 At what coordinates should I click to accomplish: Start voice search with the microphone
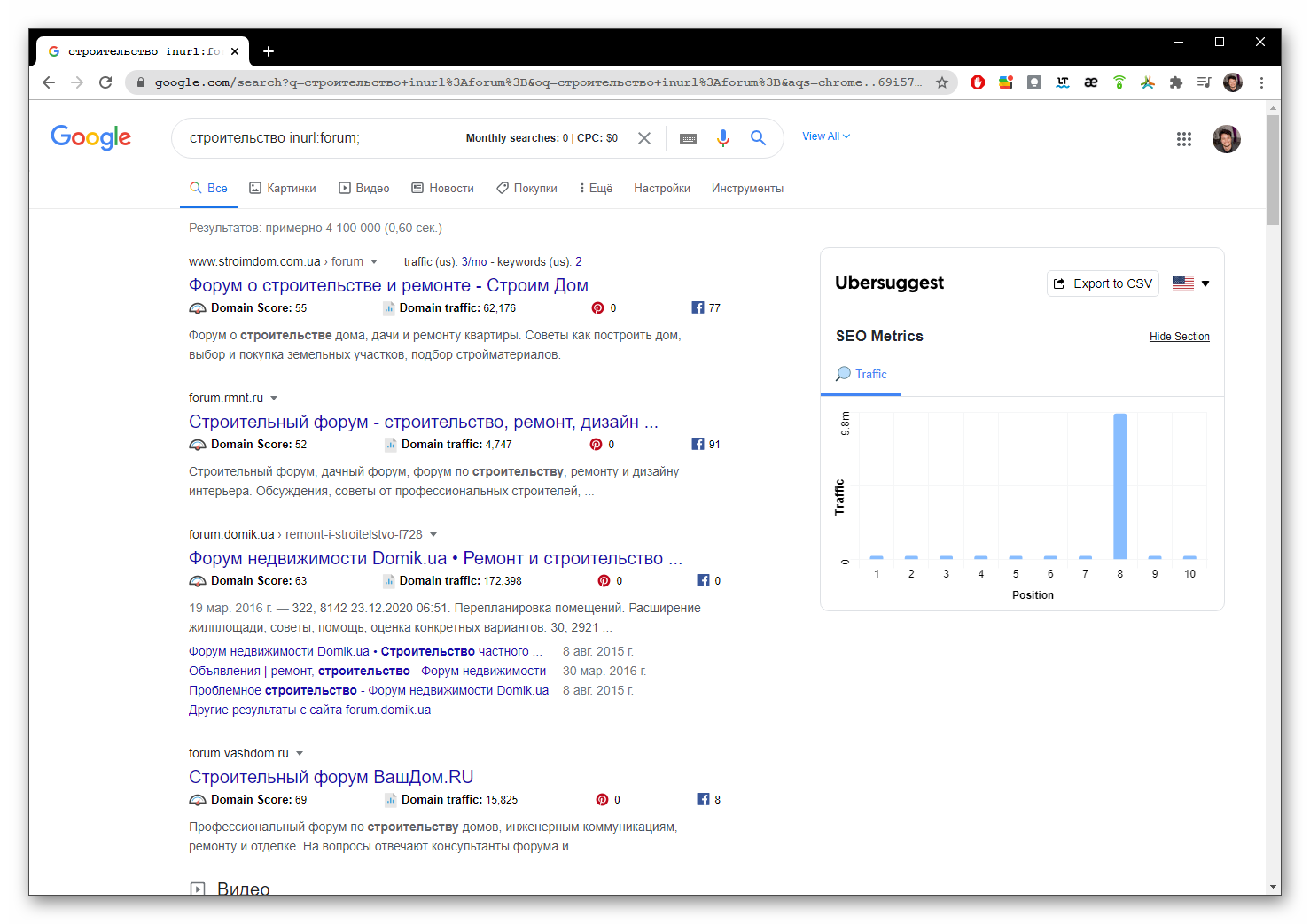click(723, 138)
